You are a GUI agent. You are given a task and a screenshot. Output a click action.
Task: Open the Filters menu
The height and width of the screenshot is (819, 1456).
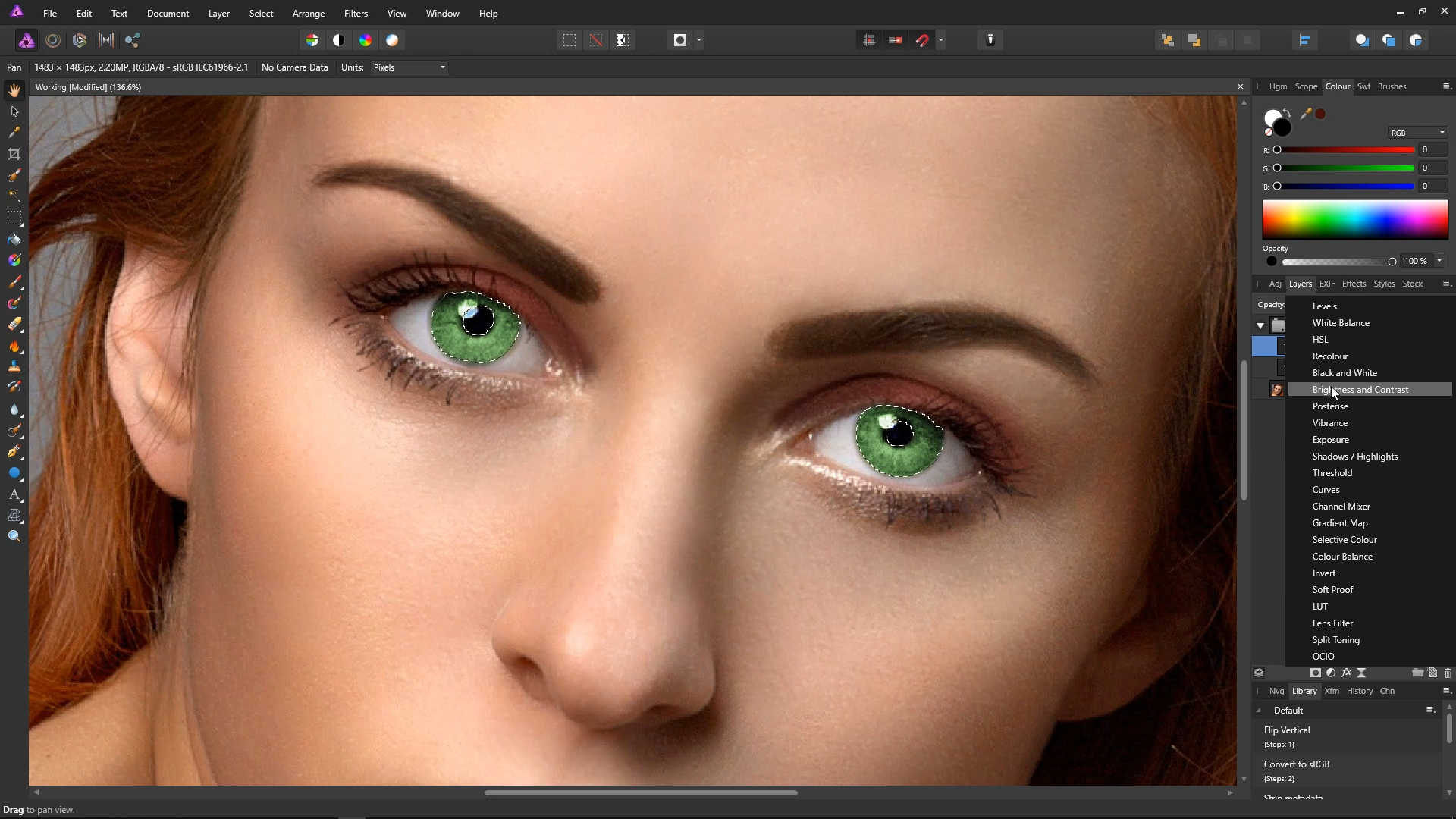click(x=355, y=14)
